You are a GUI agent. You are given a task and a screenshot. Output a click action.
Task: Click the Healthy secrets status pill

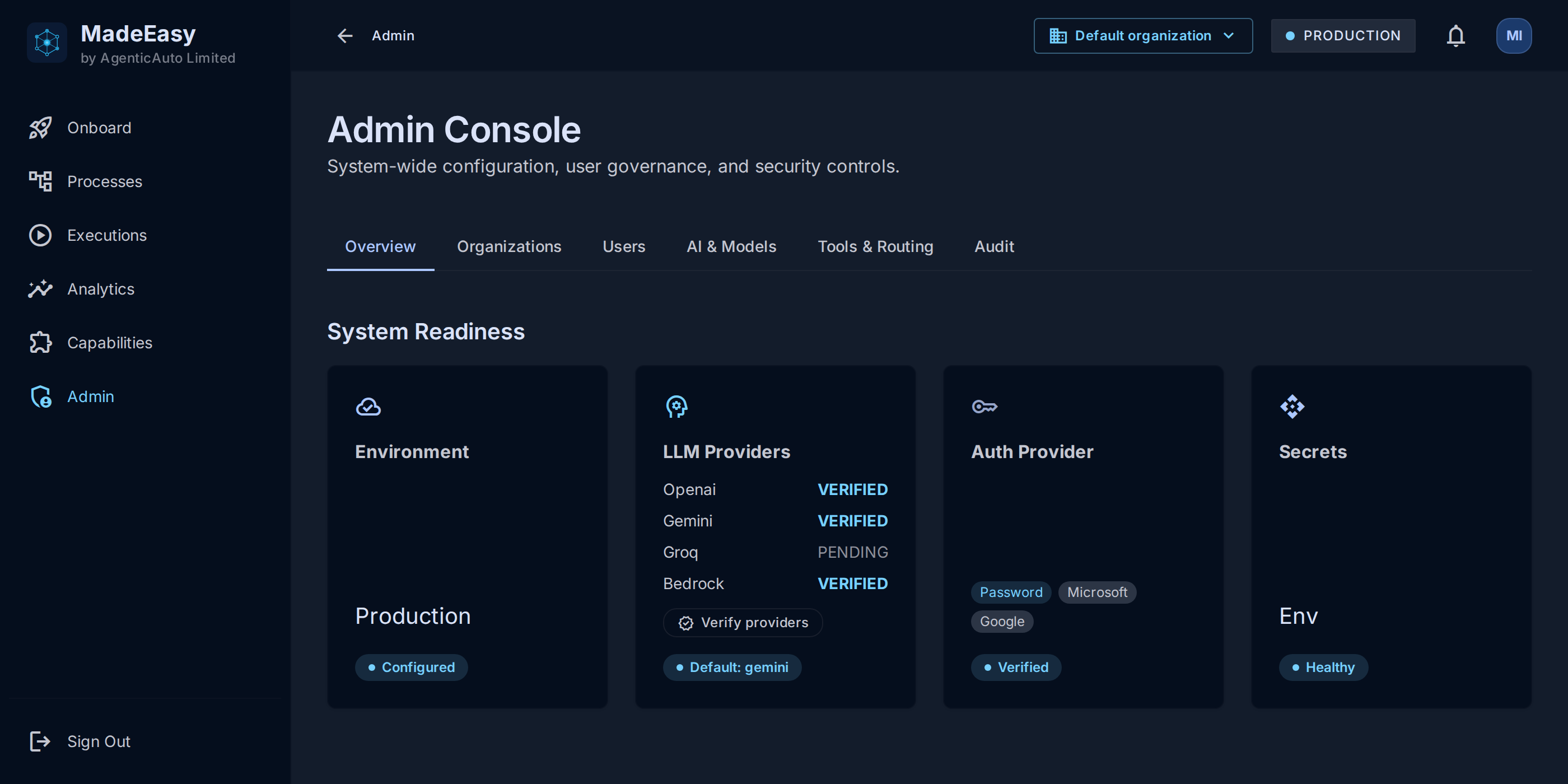pyautogui.click(x=1323, y=667)
